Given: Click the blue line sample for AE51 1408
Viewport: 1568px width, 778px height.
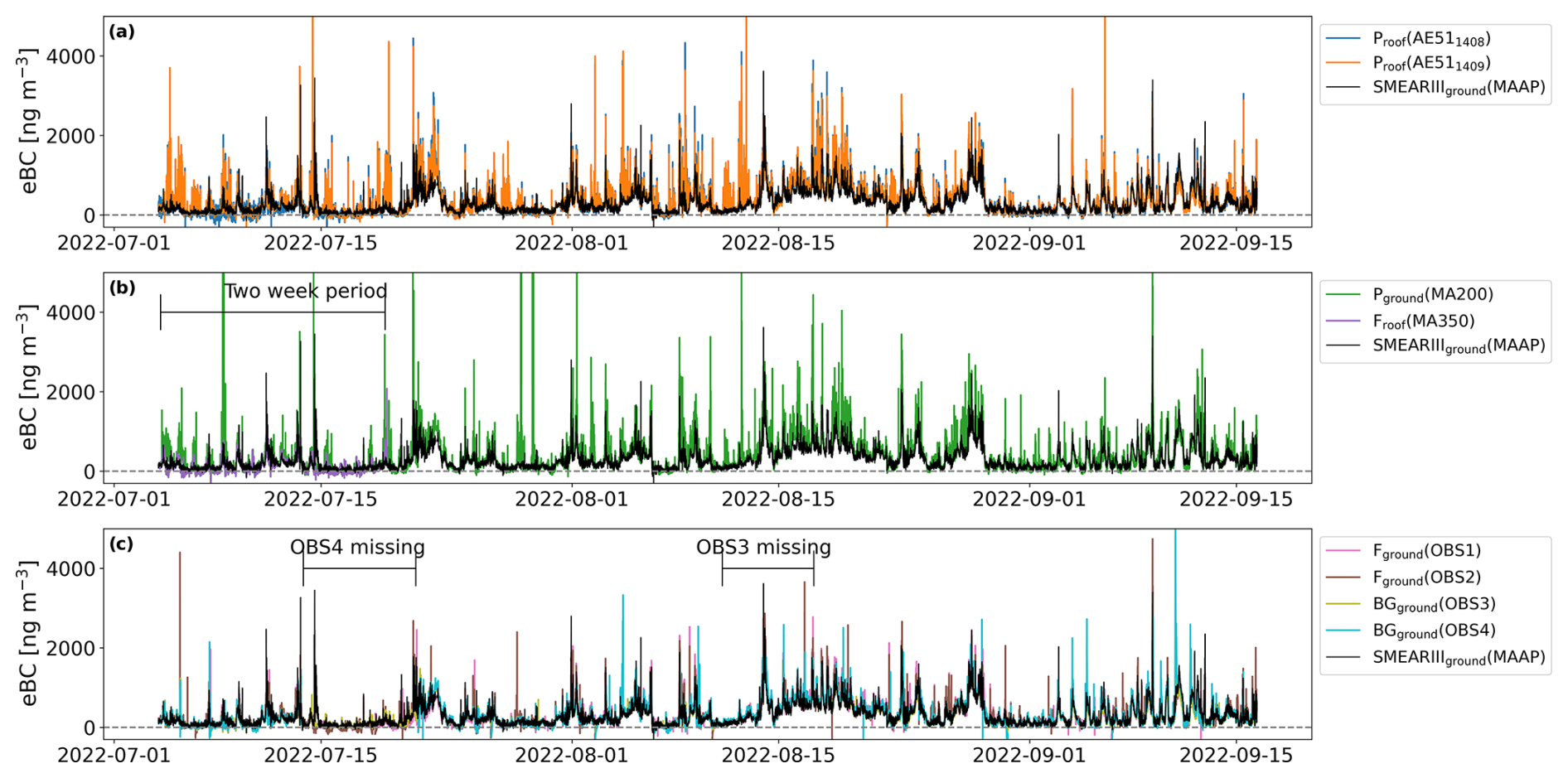Looking at the screenshot, I should click(1343, 37).
